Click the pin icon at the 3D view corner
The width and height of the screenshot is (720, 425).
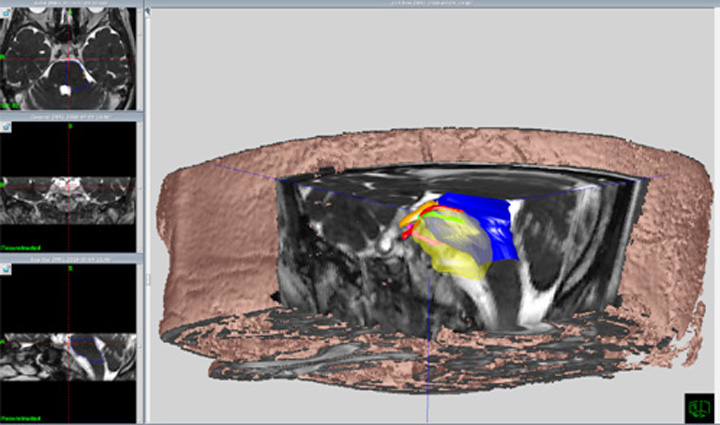(x=148, y=11)
